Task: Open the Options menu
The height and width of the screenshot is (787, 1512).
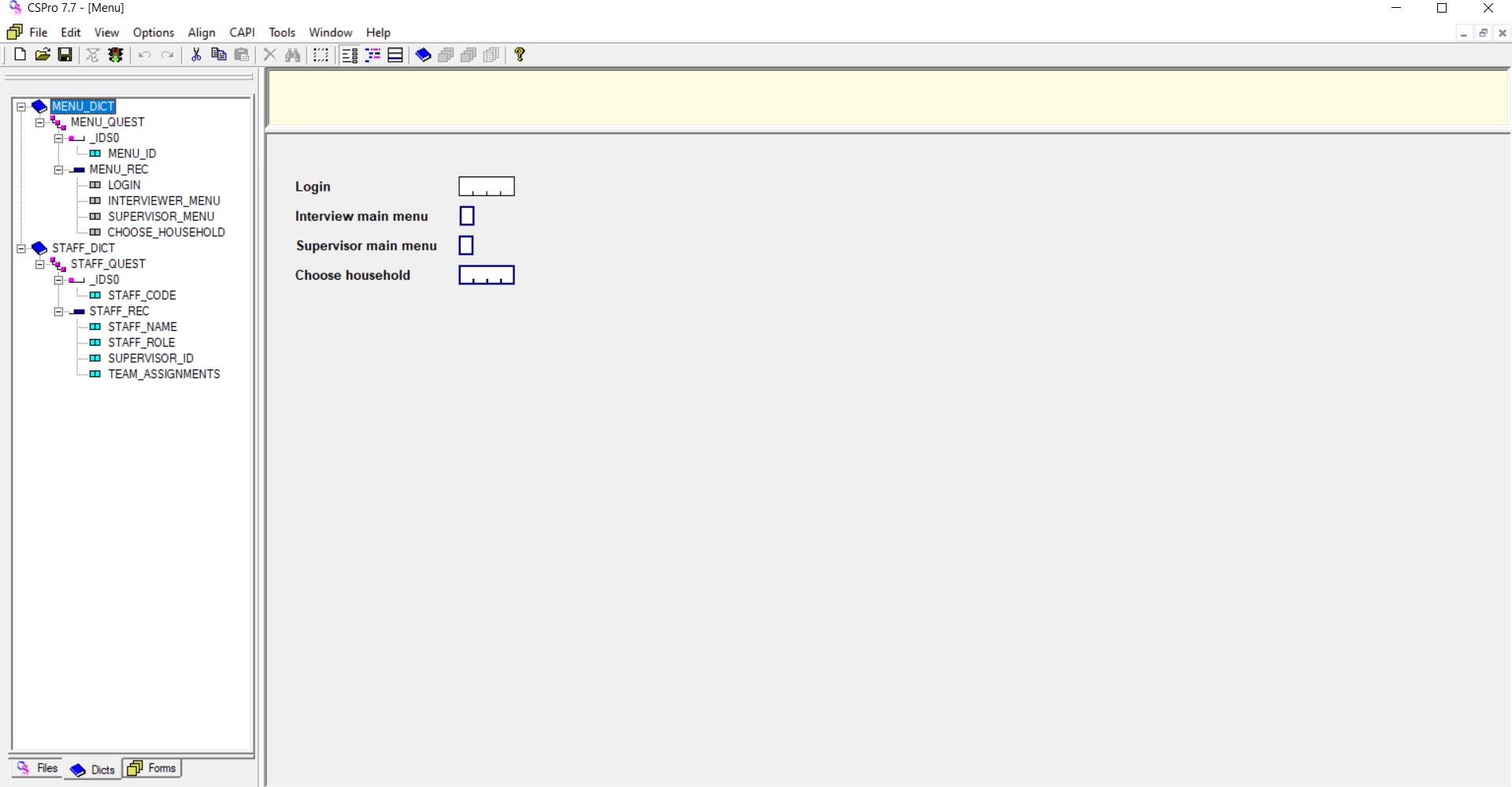Action: (154, 32)
